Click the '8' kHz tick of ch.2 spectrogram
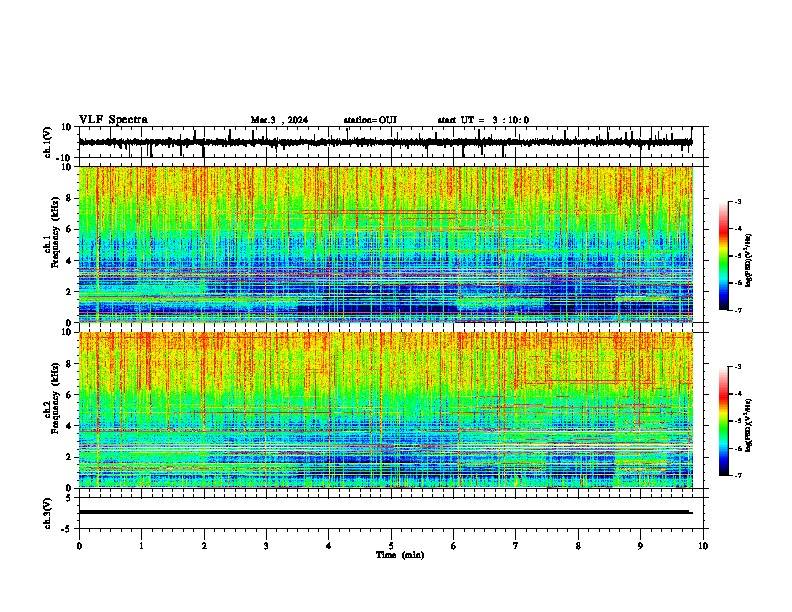Screen dimensions: 792x612 [70, 364]
